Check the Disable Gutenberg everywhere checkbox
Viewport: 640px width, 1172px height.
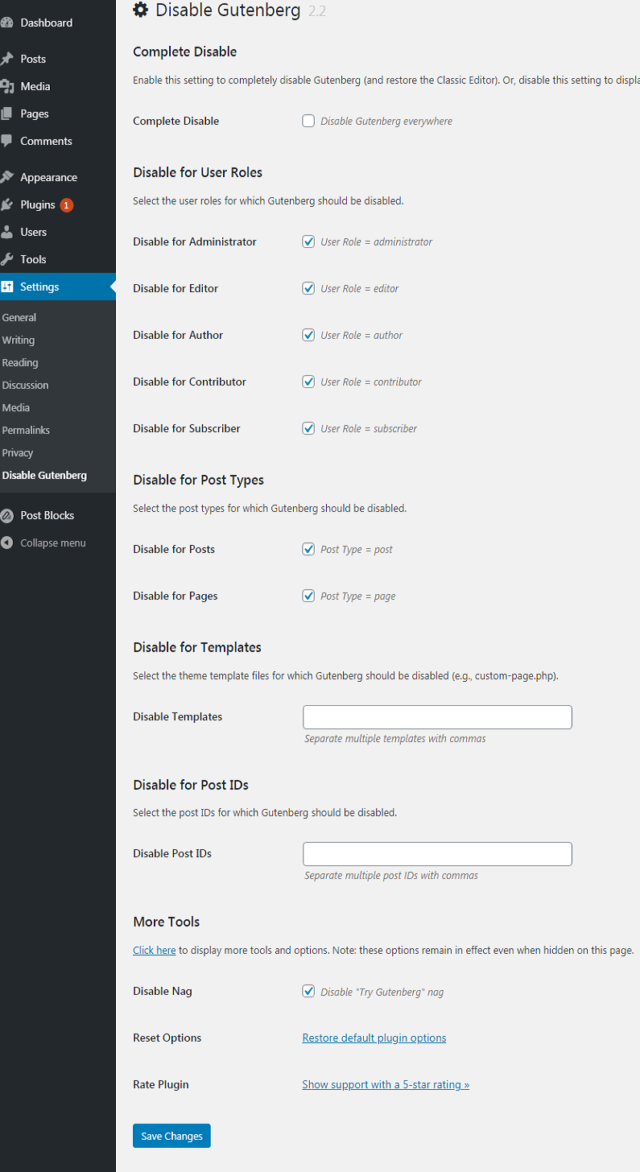point(308,121)
